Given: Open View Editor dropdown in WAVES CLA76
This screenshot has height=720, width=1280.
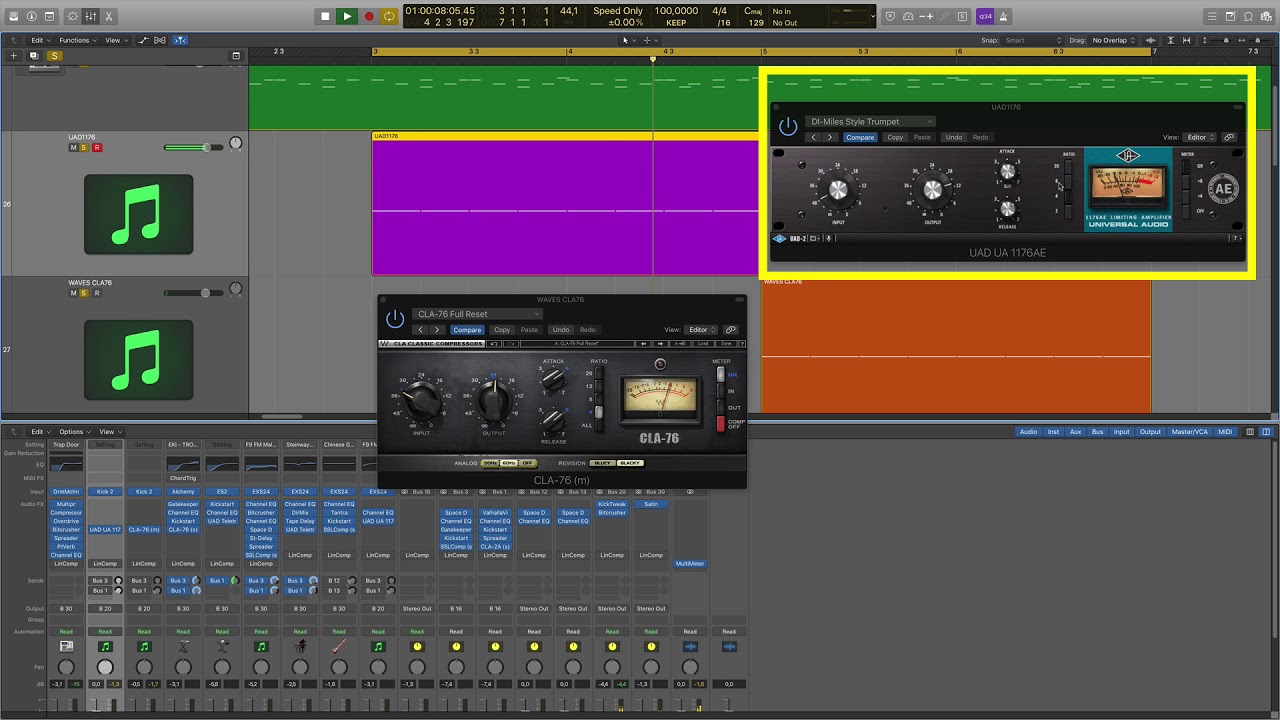Looking at the screenshot, I should pos(700,329).
